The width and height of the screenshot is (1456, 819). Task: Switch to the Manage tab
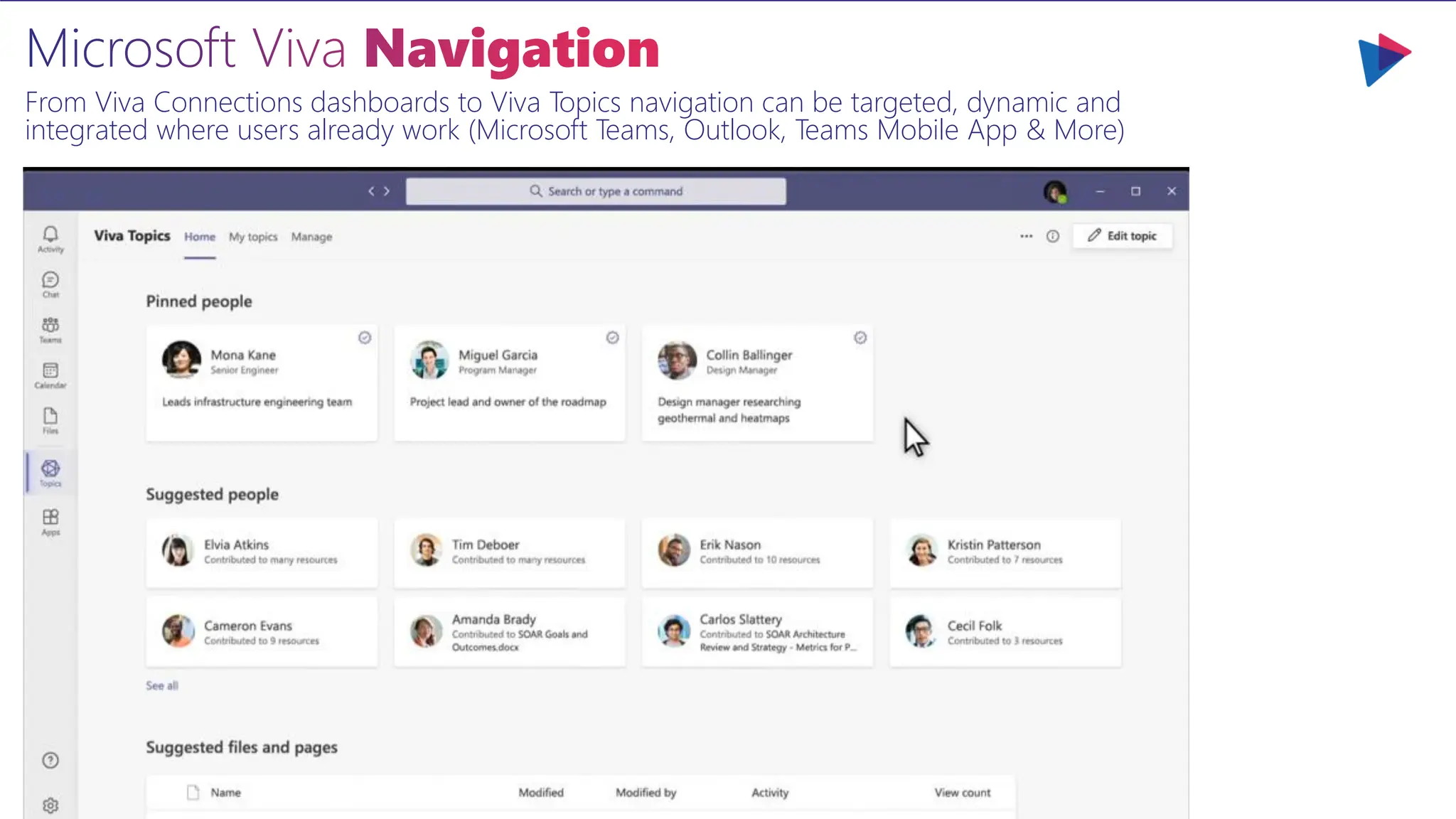(311, 237)
